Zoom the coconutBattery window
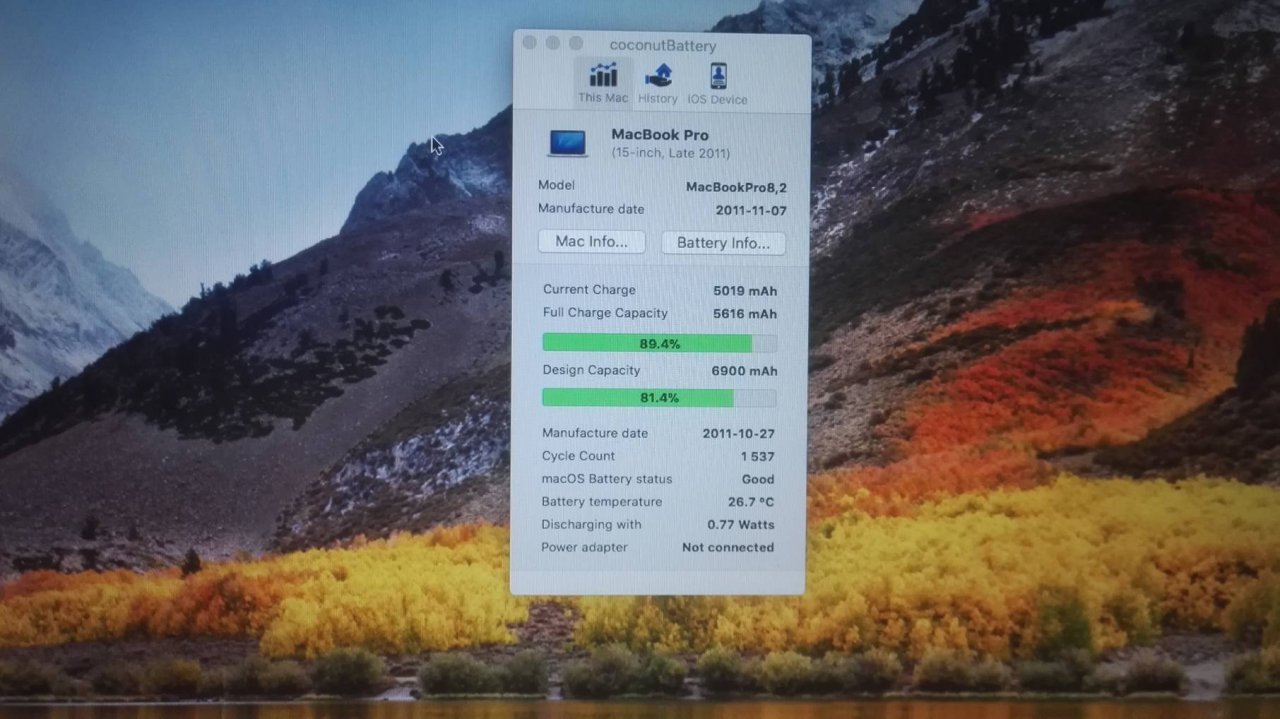The height and width of the screenshot is (719, 1280). tap(576, 43)
